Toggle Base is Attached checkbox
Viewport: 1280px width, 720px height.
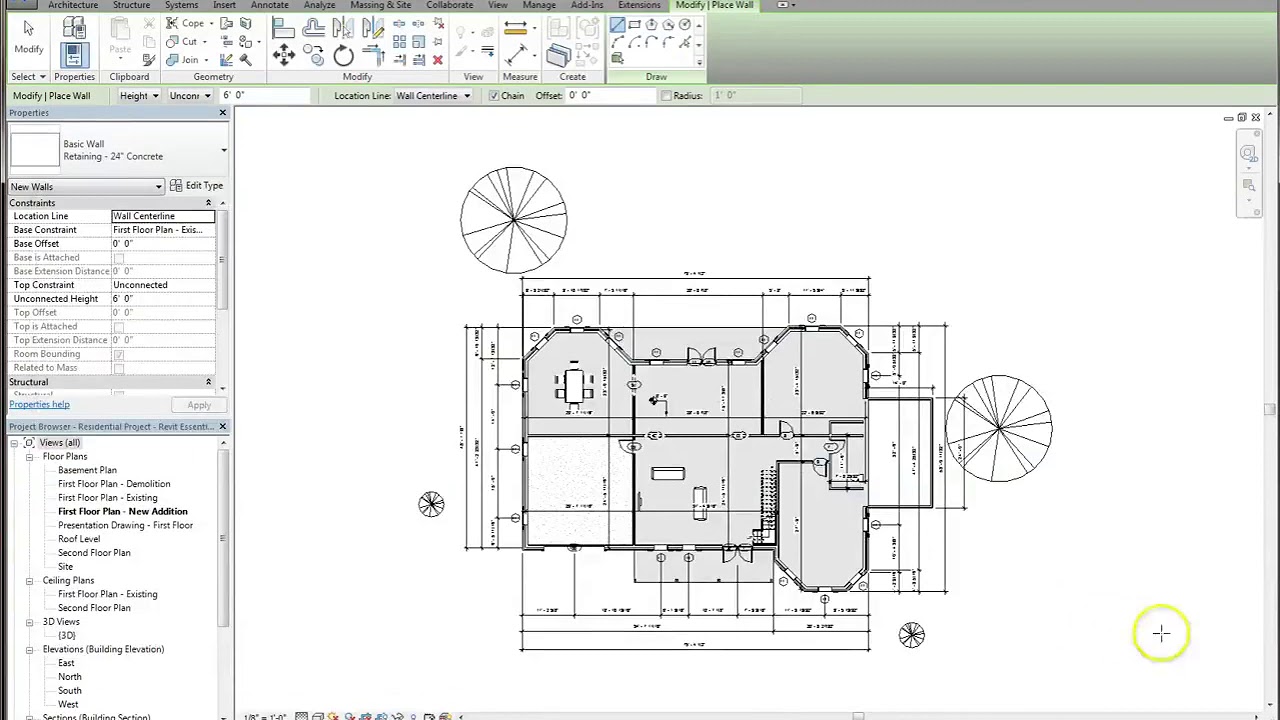point(119,258)
